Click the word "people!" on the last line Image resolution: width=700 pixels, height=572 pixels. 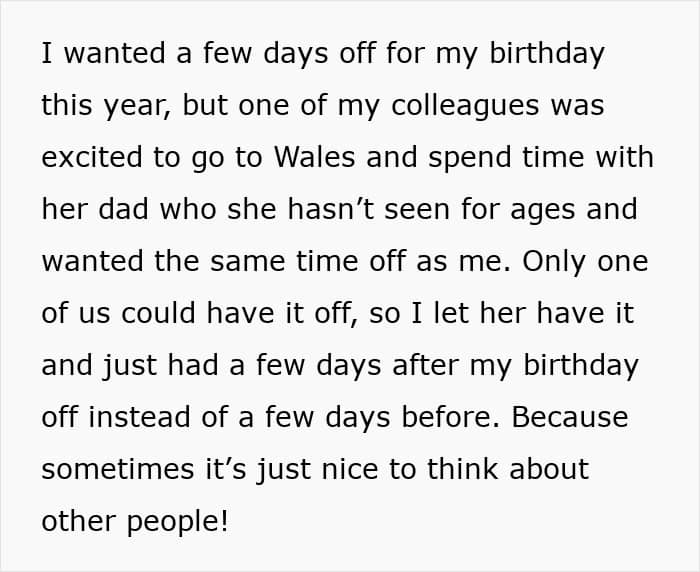pyautogui.click(x=178, y=523)
